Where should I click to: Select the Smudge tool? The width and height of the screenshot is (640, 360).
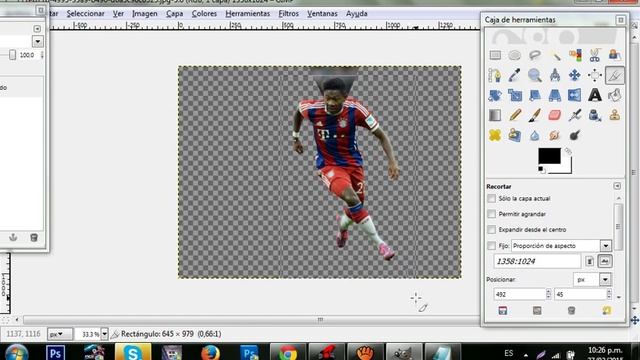555,135
